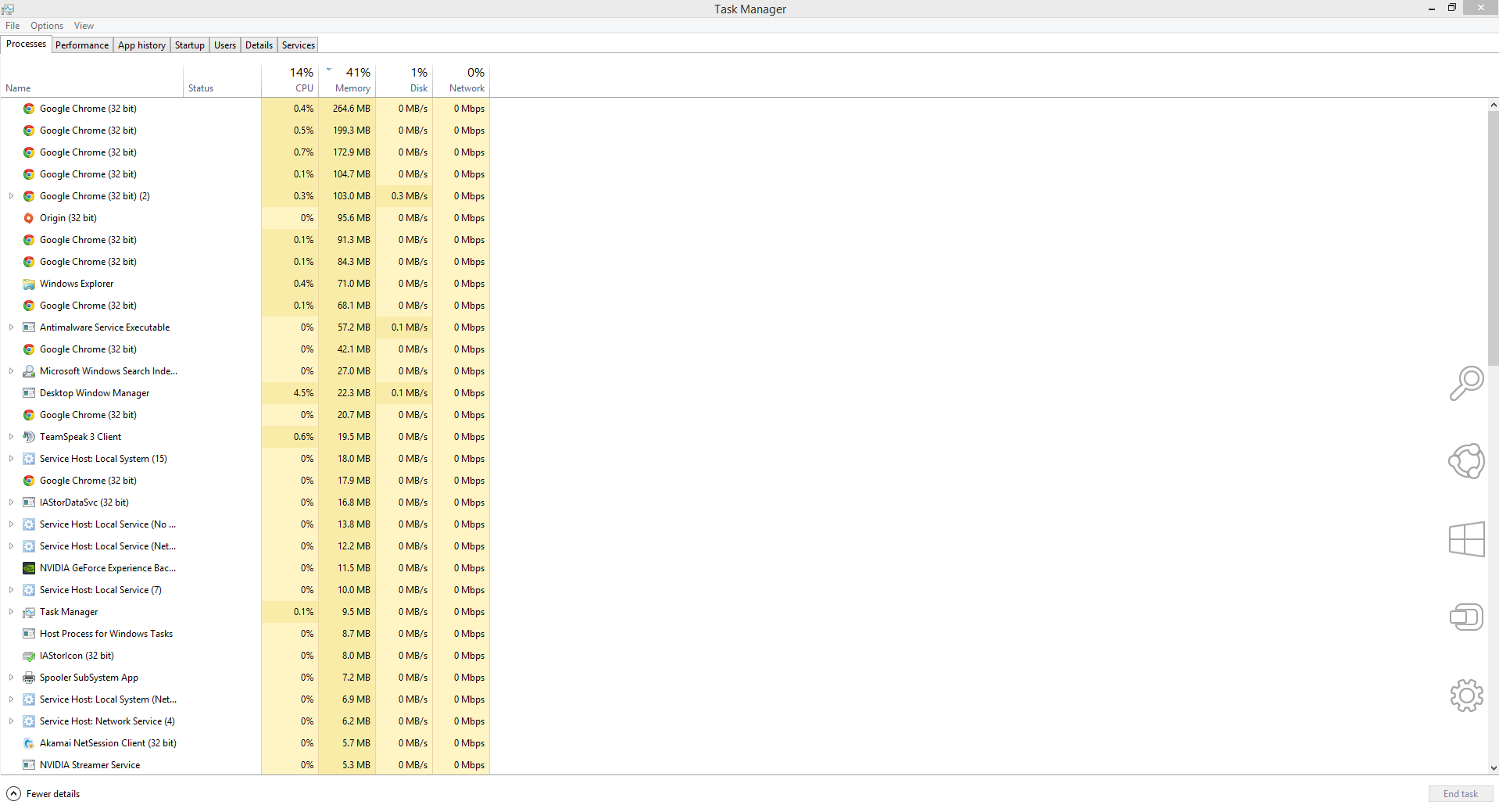
Task: Sort processes by the Status column
Action: [222, 80]
